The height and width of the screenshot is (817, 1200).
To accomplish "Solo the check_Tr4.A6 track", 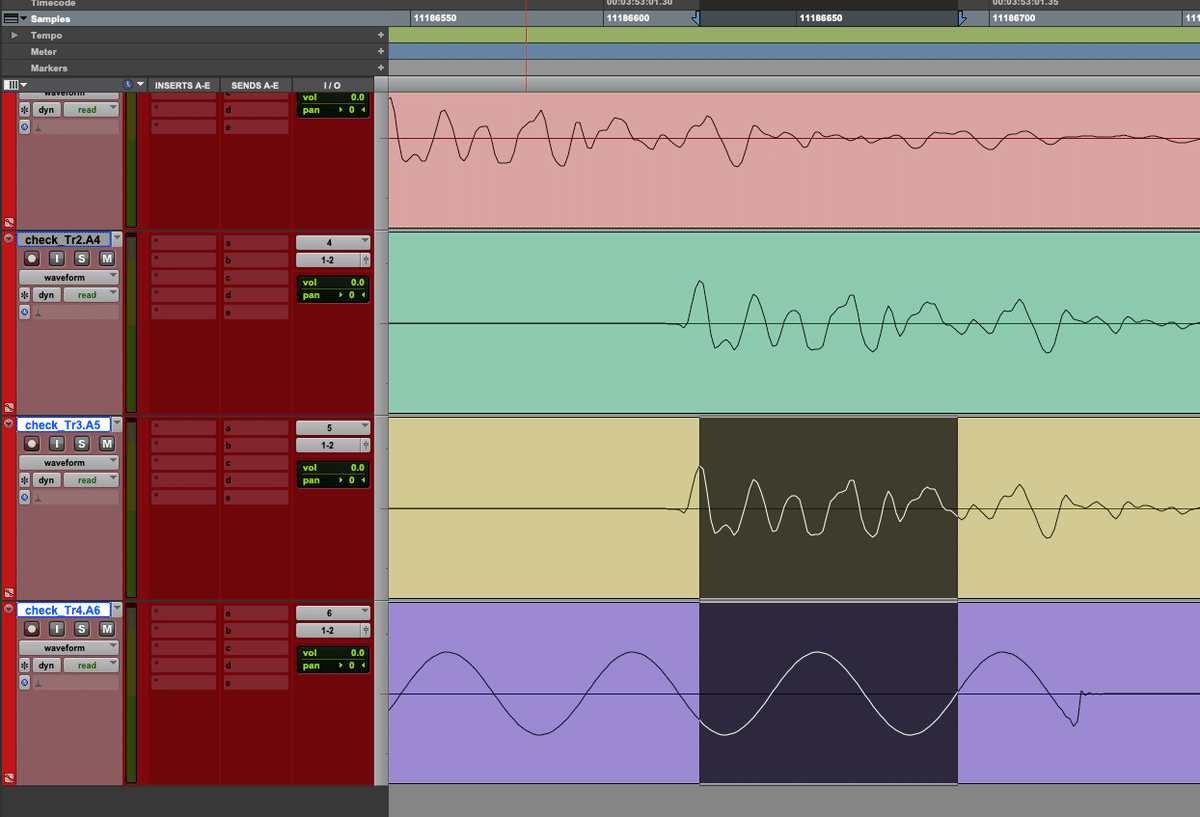I will [x=81, y=628].
